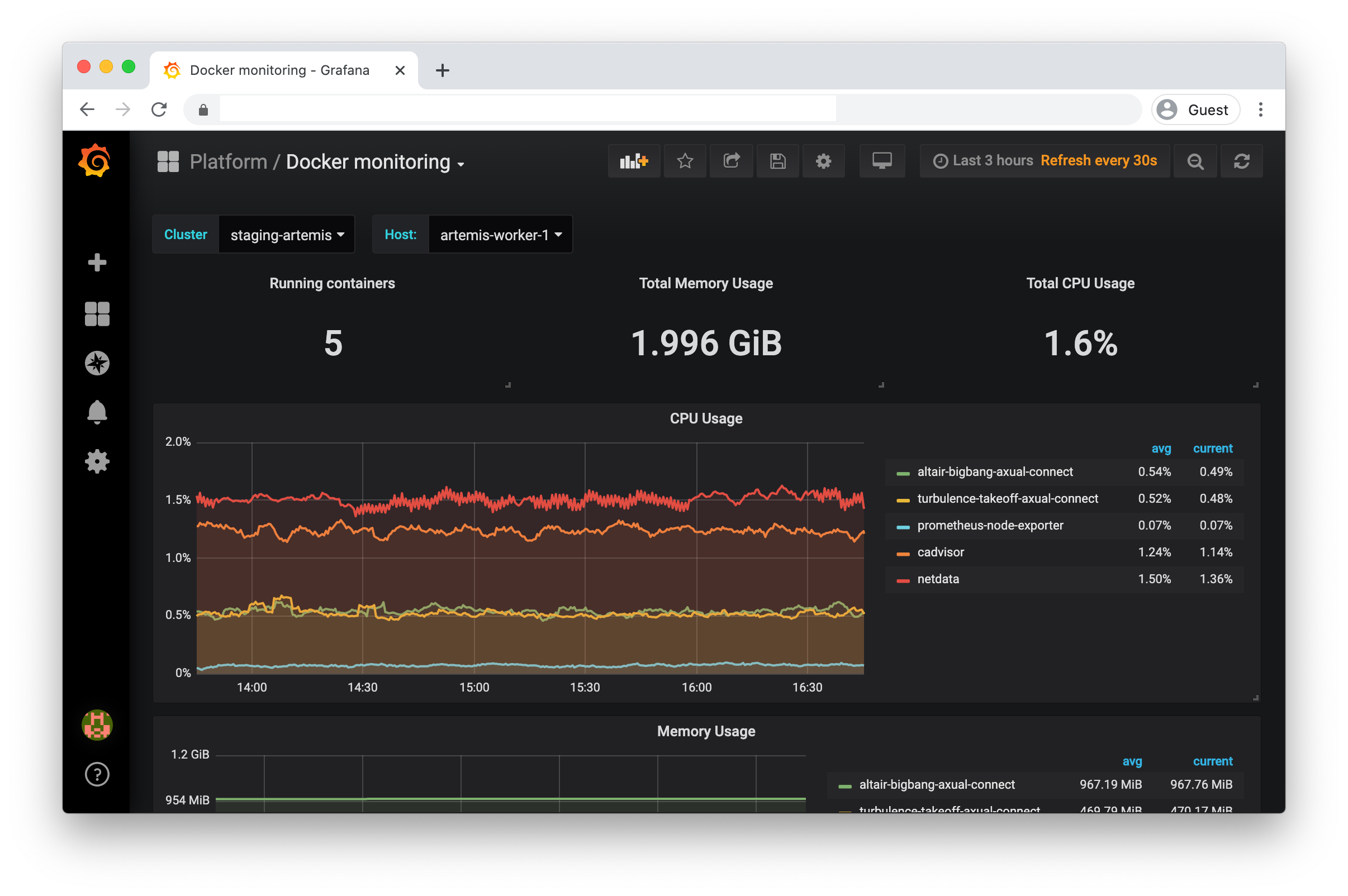Open the Host artemis-worker-1 dropdown

(x=501, y=235)
